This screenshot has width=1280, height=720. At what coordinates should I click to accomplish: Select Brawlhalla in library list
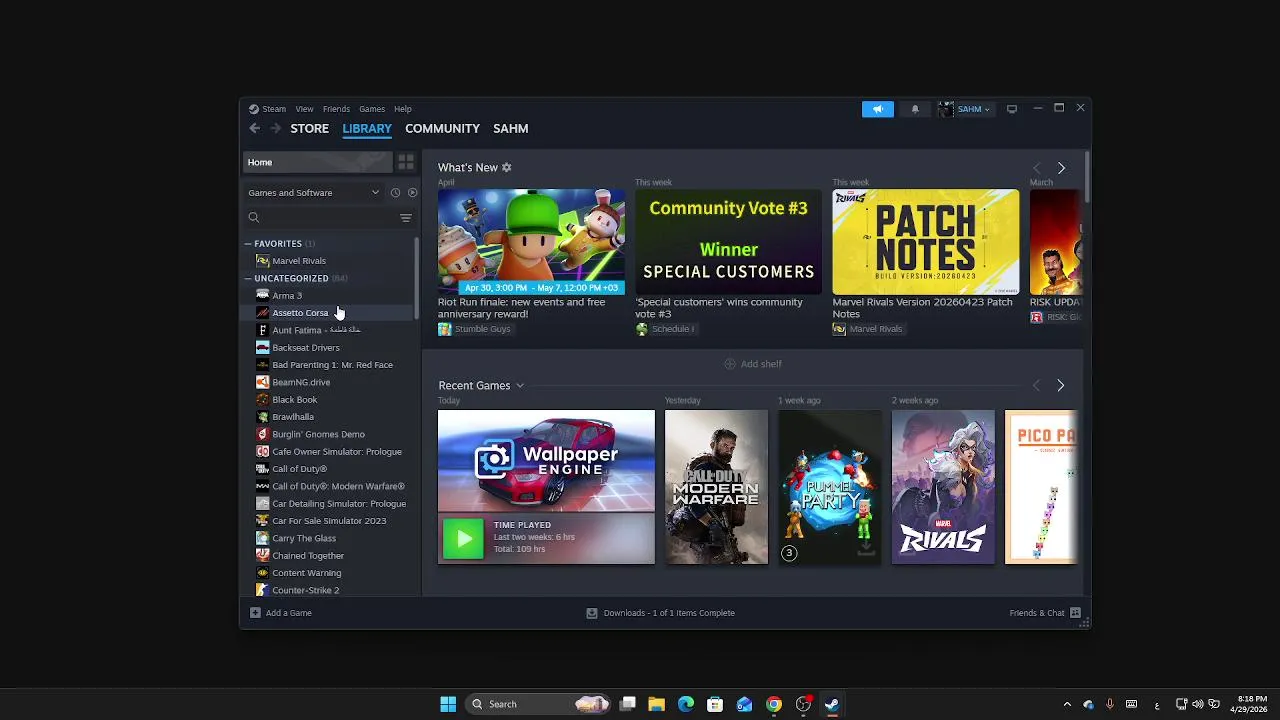pyautogui.click(x=293, y=417)
